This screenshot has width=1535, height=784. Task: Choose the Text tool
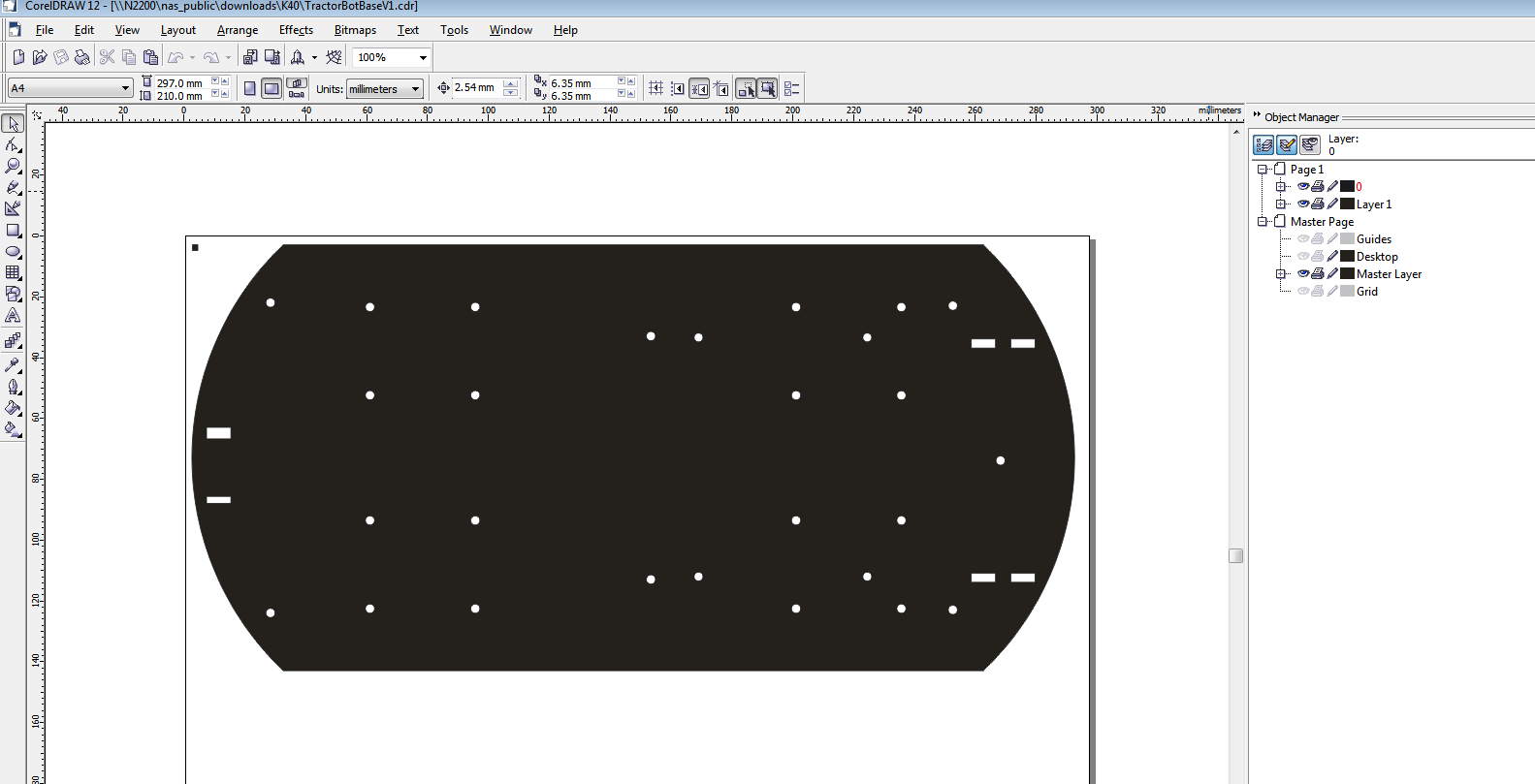point(13,316)
